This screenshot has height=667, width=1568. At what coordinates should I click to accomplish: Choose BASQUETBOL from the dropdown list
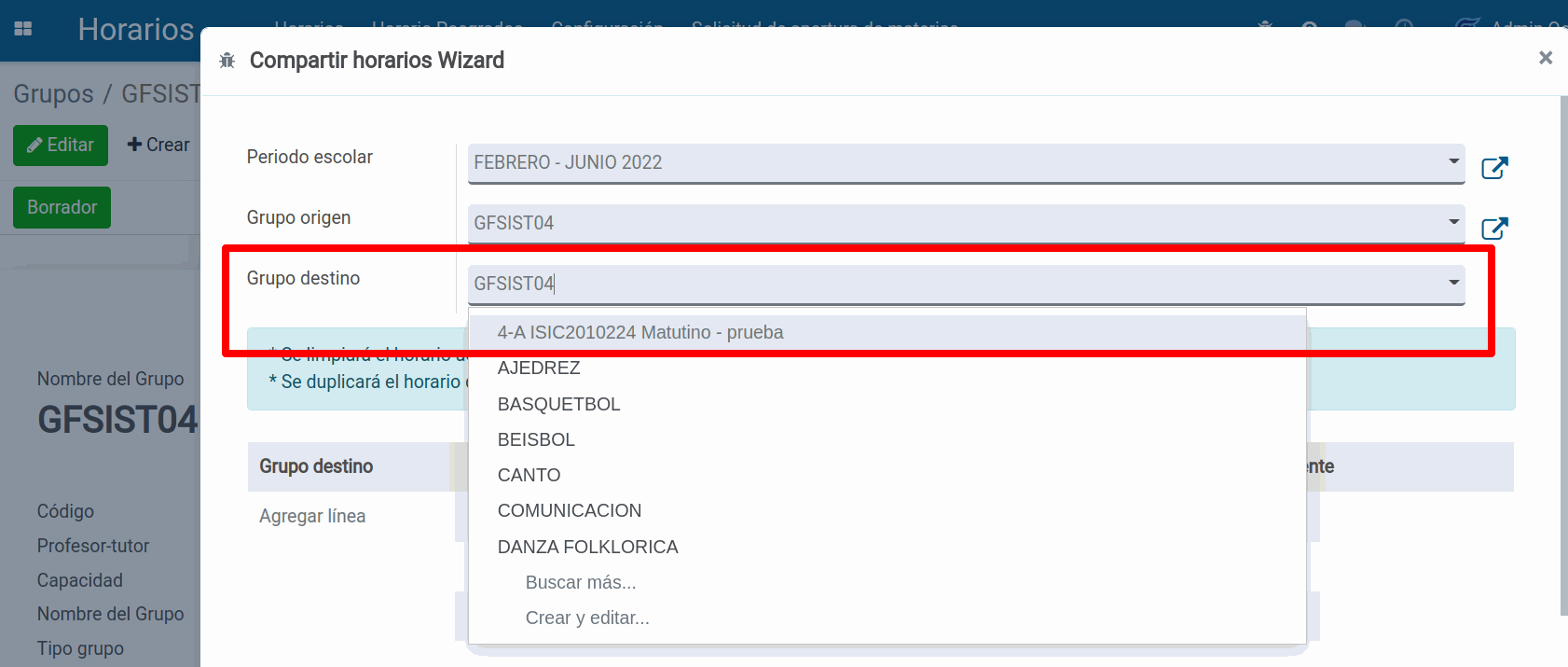tap(558, 404)
